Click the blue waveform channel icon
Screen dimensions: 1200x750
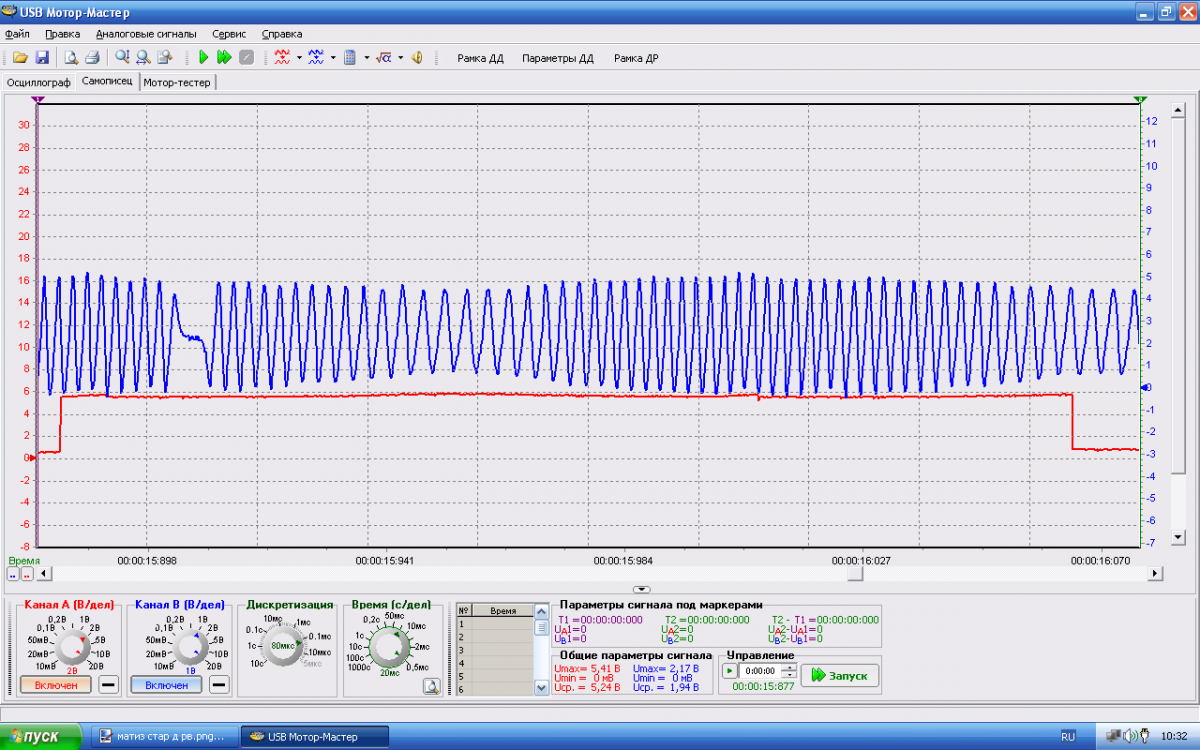[x=317, y=58]
